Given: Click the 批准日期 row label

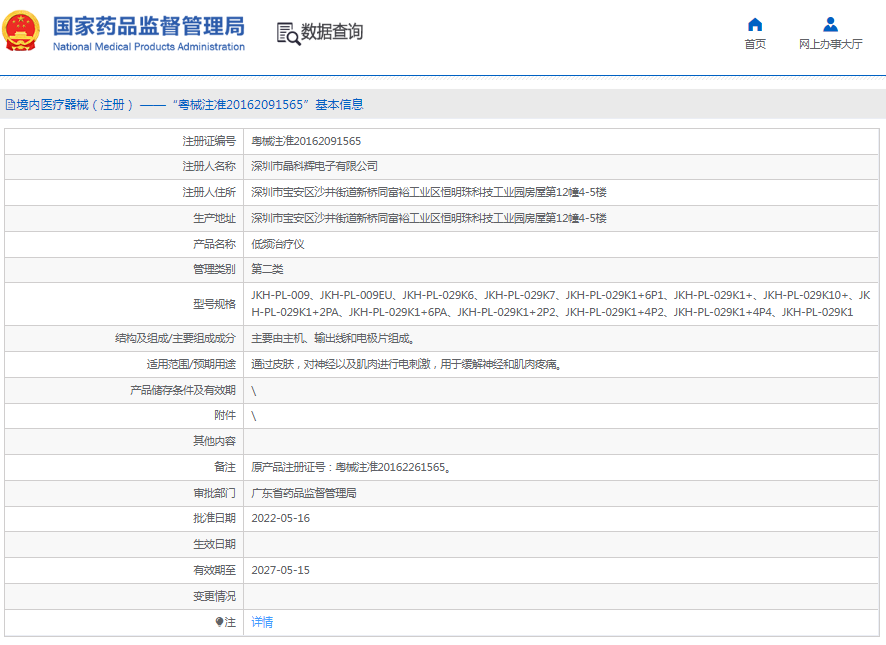Looking at the screenshot, I should click(214, 518).
